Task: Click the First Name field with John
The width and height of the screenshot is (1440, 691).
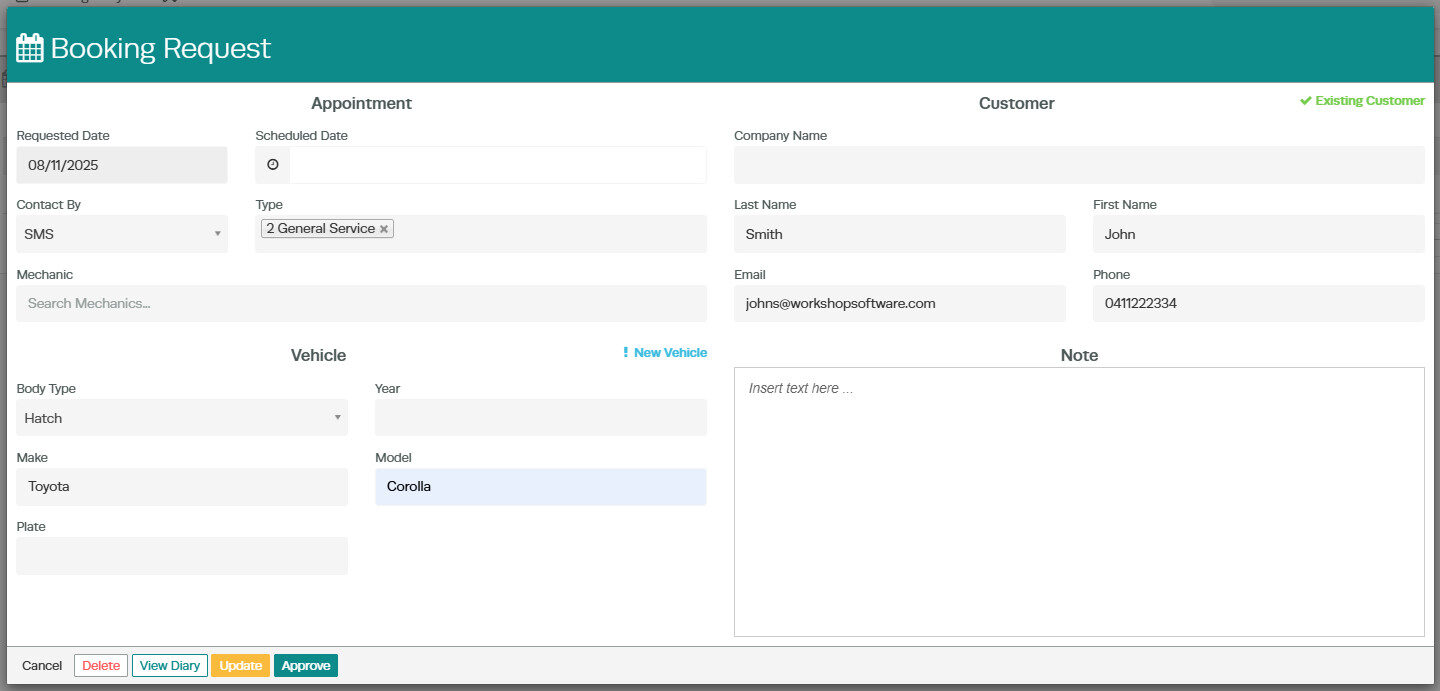Action: pyautogui.click(x=1259, y=234)
